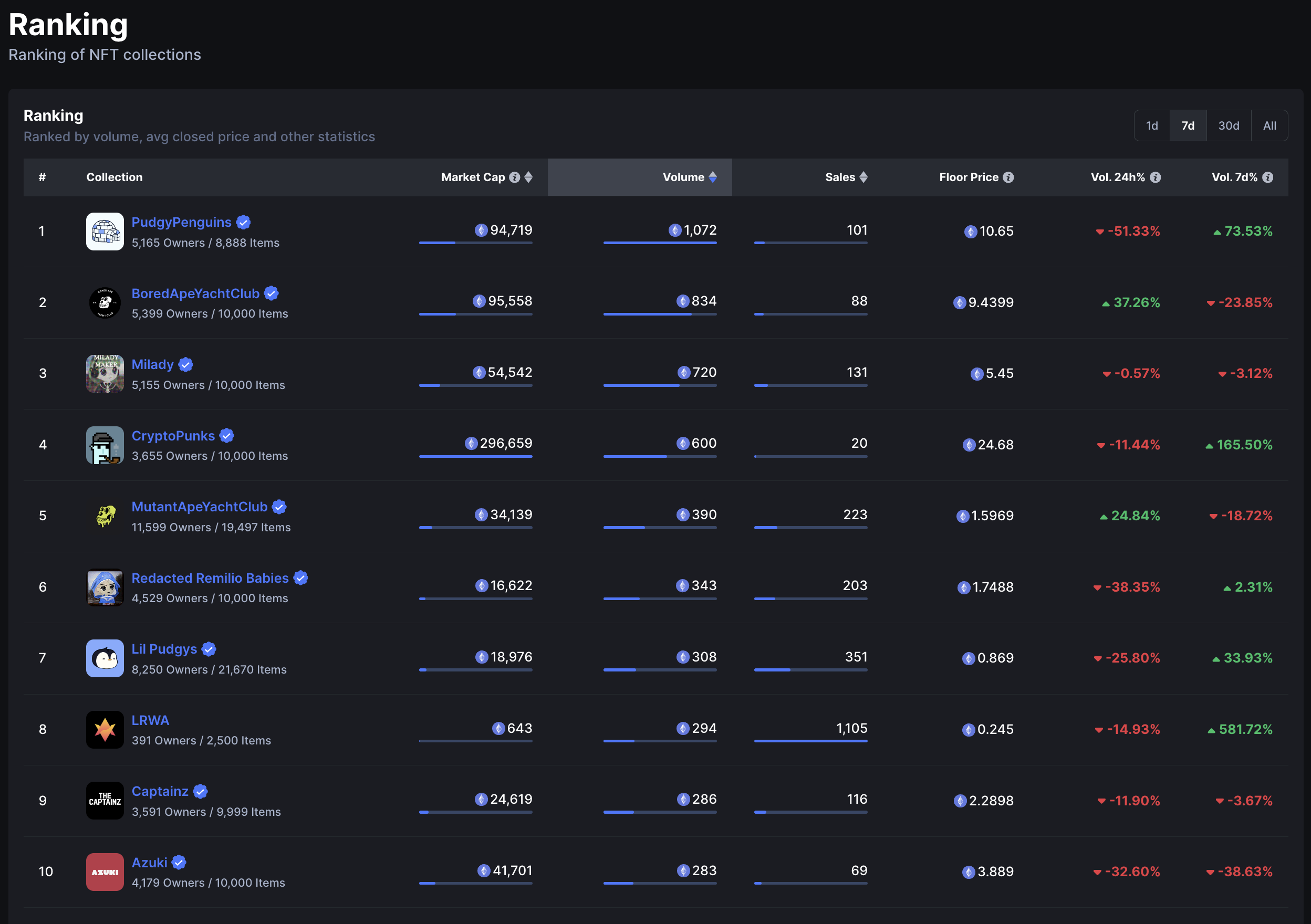This screenshot has width=1311, height=924.
Task: Click PudgyPenguins volume progress bar
Action: tap(660, 243)
